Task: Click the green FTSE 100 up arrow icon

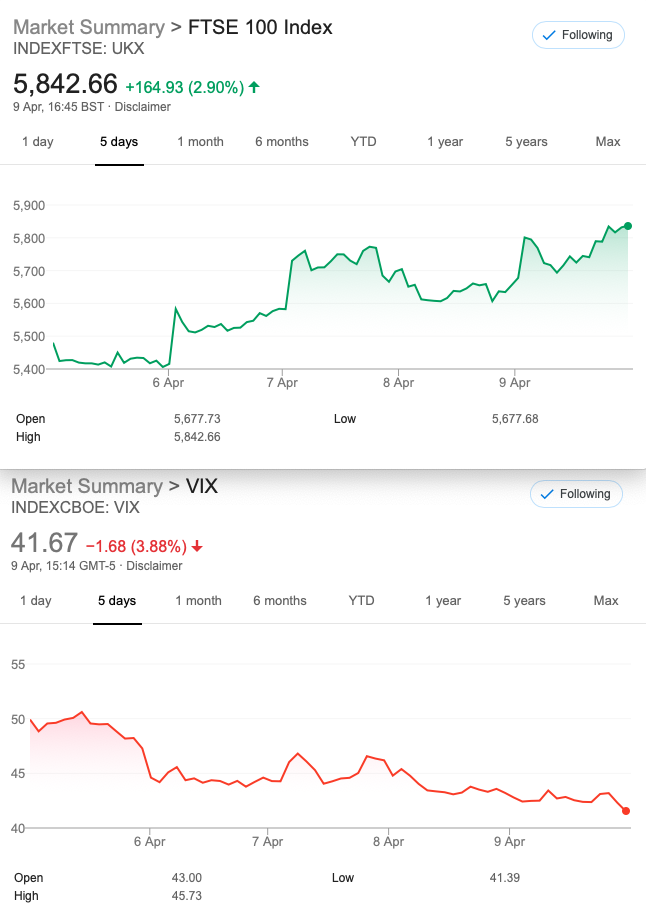Action: click(x=254, y=88)
